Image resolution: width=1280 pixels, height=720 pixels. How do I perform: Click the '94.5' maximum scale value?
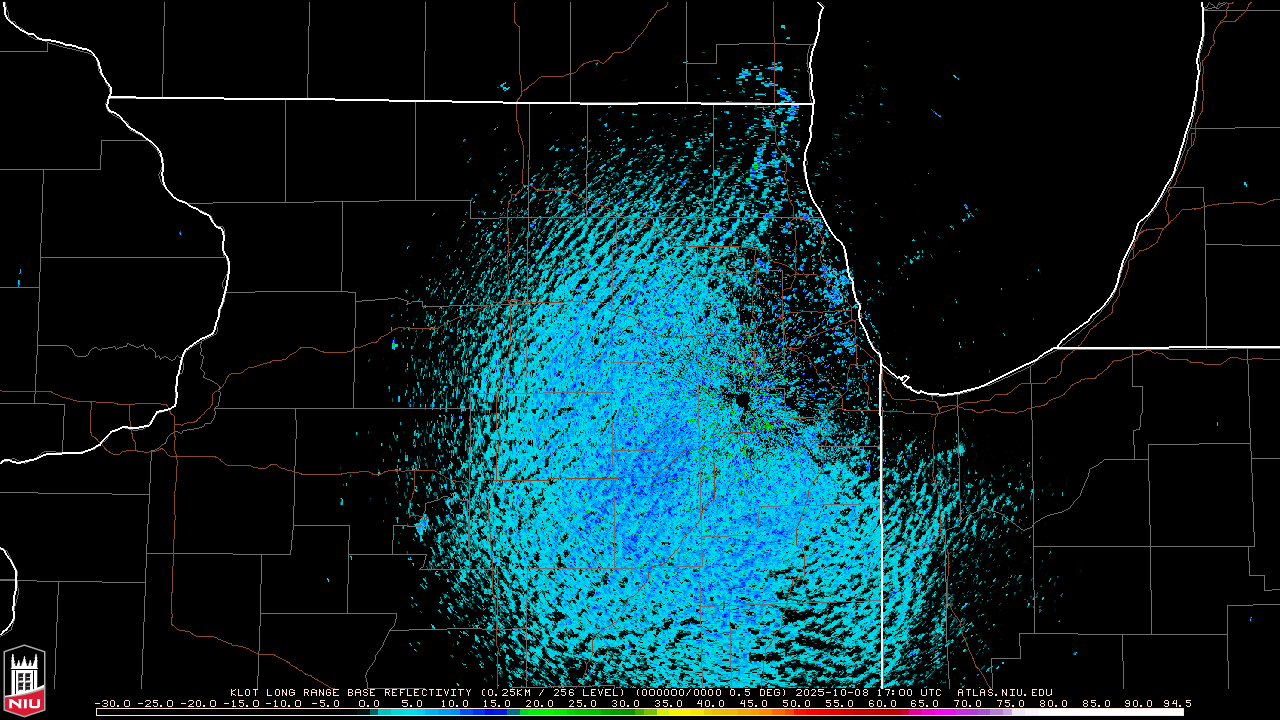click(1177, 703)
